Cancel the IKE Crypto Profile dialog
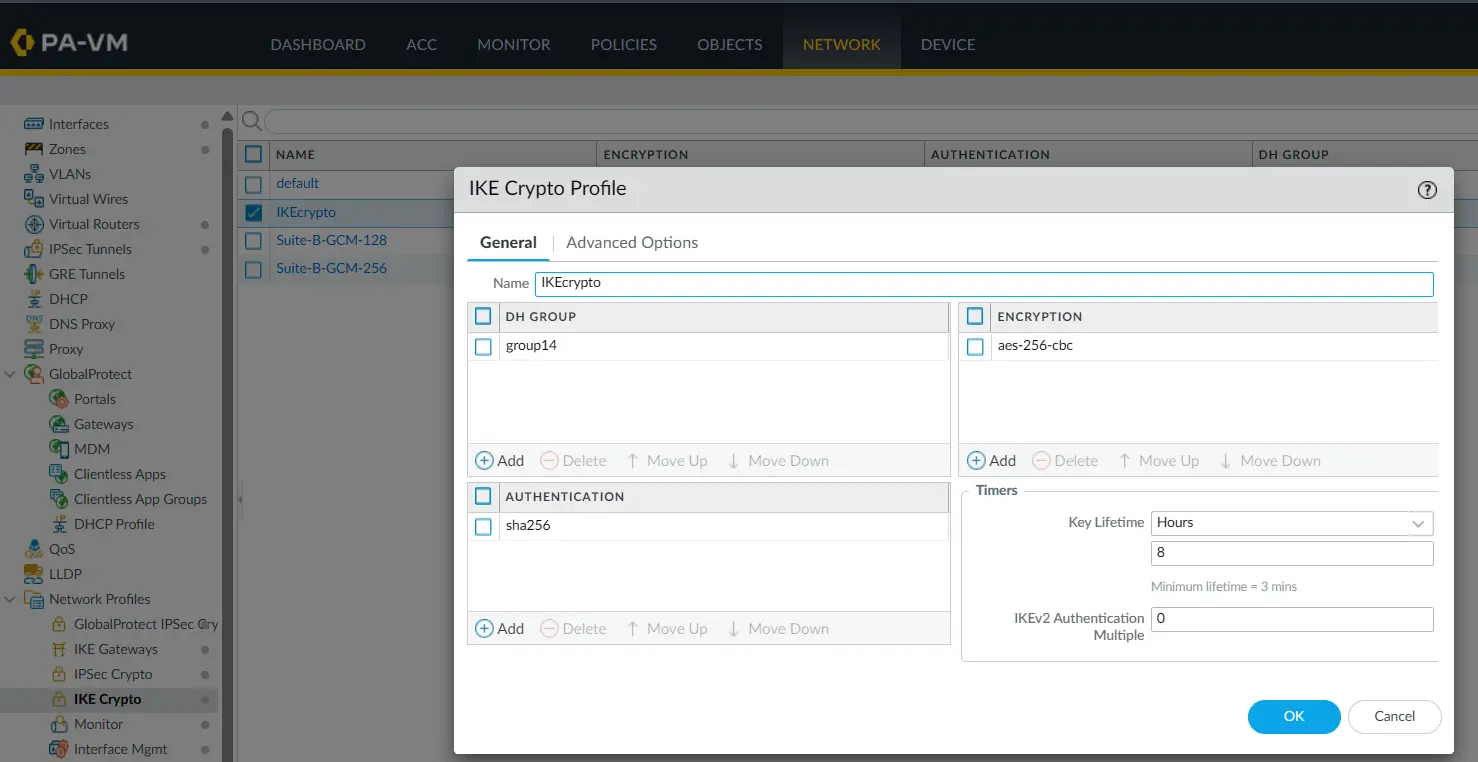Screen dimensions: 1478x762 coord(1395,716)
